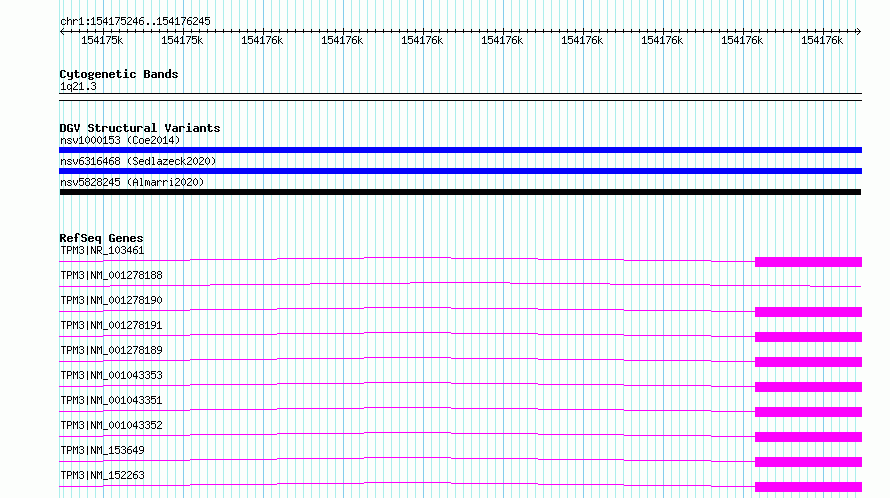Screen dimensions: 890x498
Task: Click the magenta exon of TPM3|NM_001043351
Action: pos(808,412)
